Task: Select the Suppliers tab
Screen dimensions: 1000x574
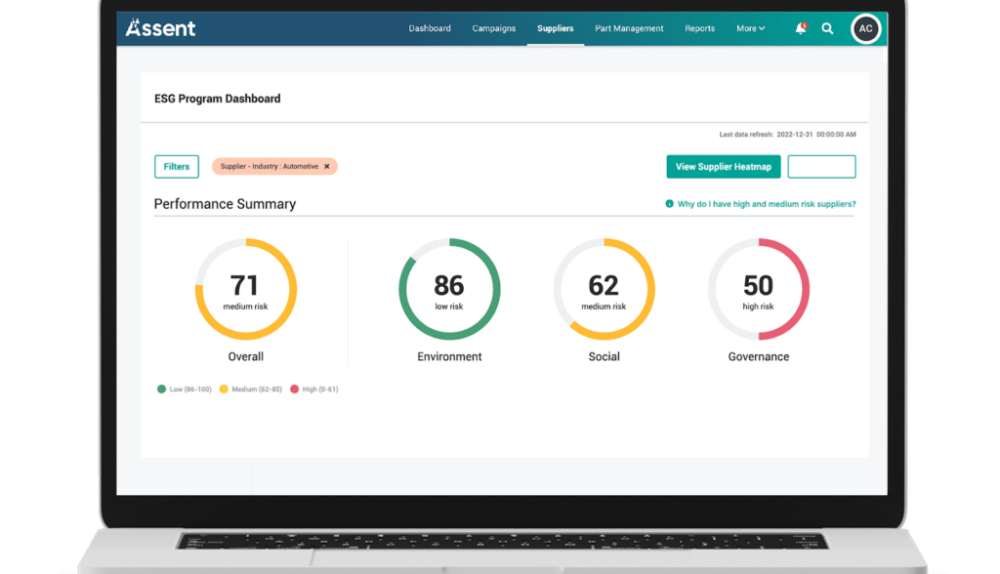Action: (x=555, y=29)
